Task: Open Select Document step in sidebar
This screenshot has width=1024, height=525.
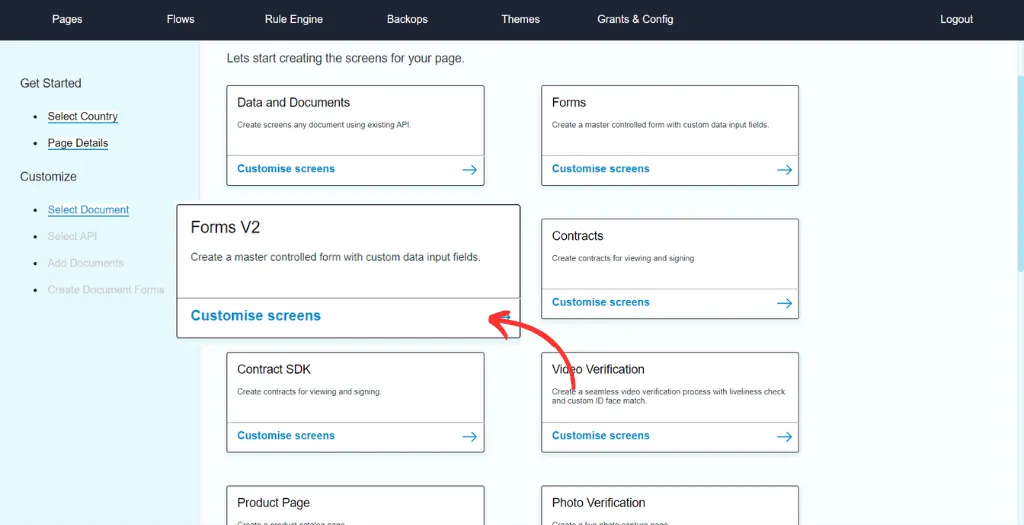Action: pyautogui.click(x=88, y=210)
